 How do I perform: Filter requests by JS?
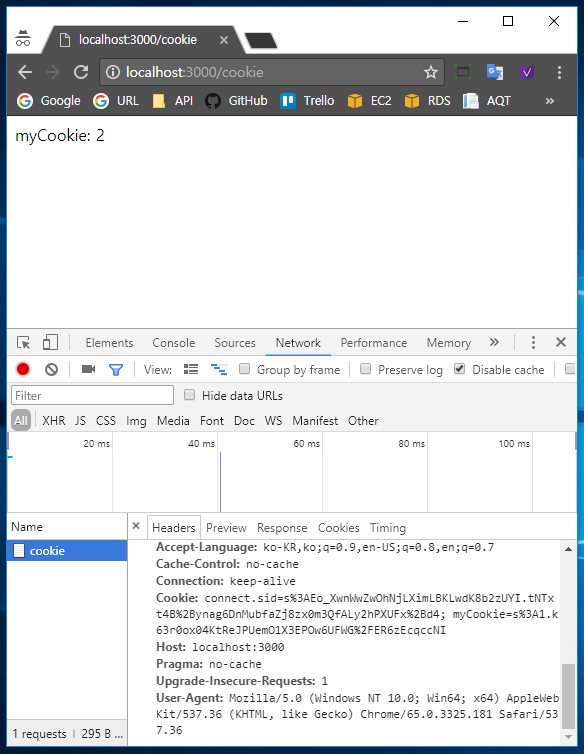80,421
